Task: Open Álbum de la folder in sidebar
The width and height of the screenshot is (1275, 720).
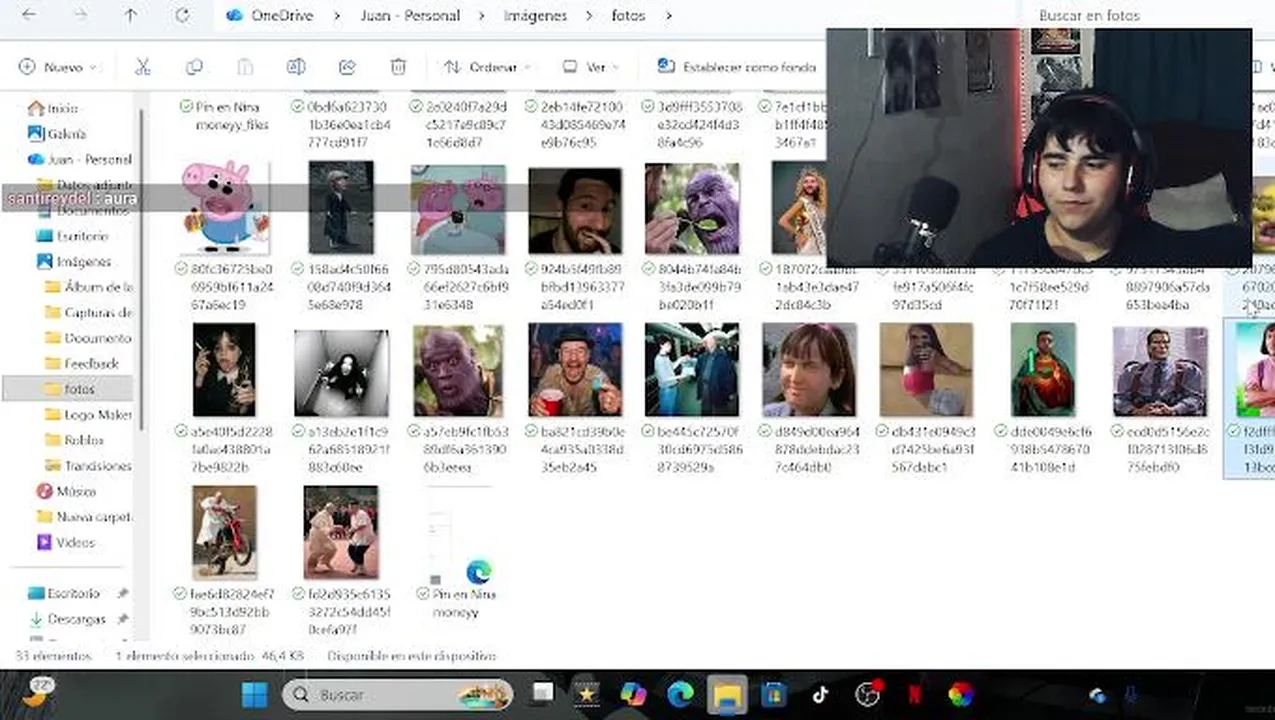Action: (97, 287)
